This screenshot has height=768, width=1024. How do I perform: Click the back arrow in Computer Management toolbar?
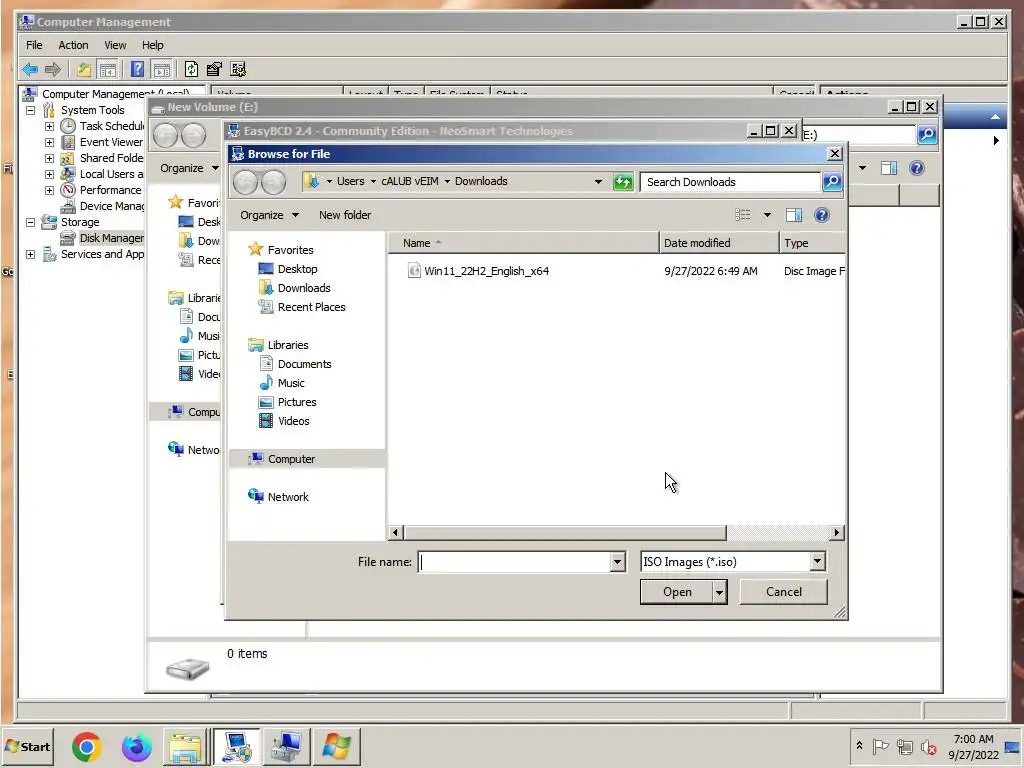coord(30,69)
